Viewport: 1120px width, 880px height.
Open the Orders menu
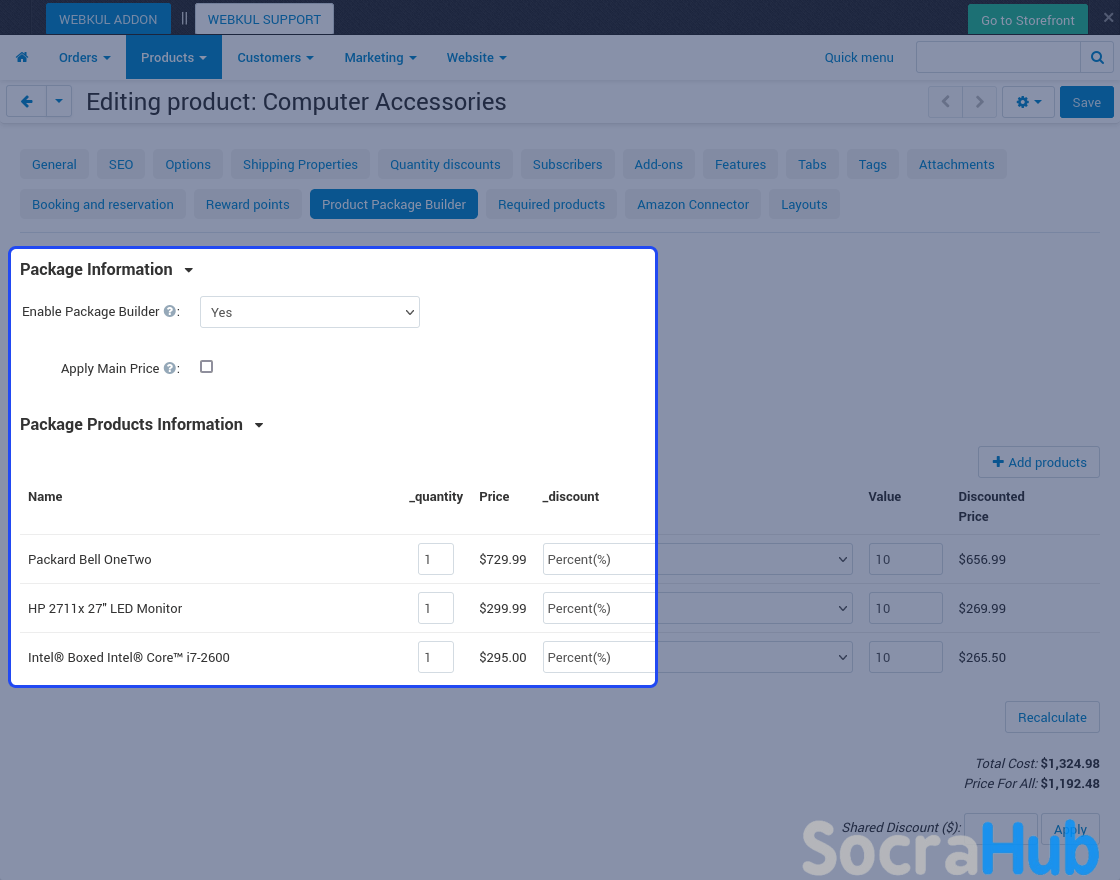coord(84,57)
